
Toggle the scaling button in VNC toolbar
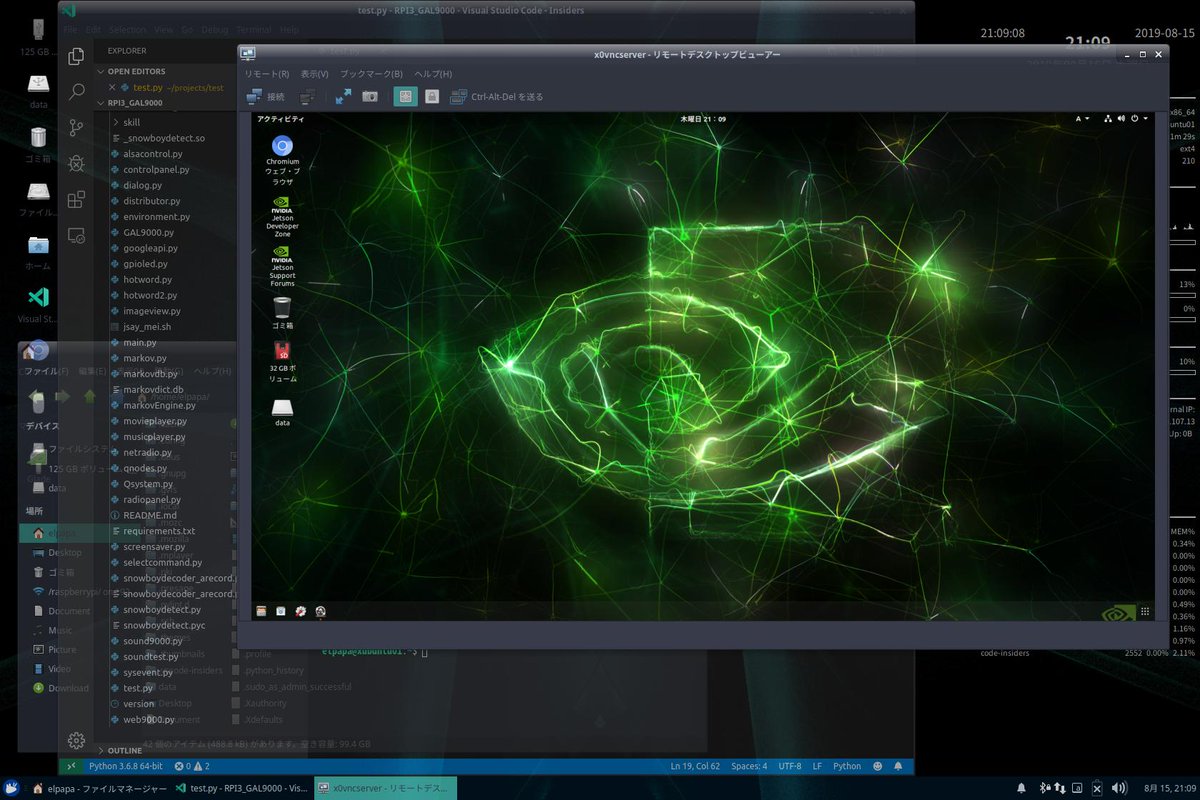click(x=405, y=96)
